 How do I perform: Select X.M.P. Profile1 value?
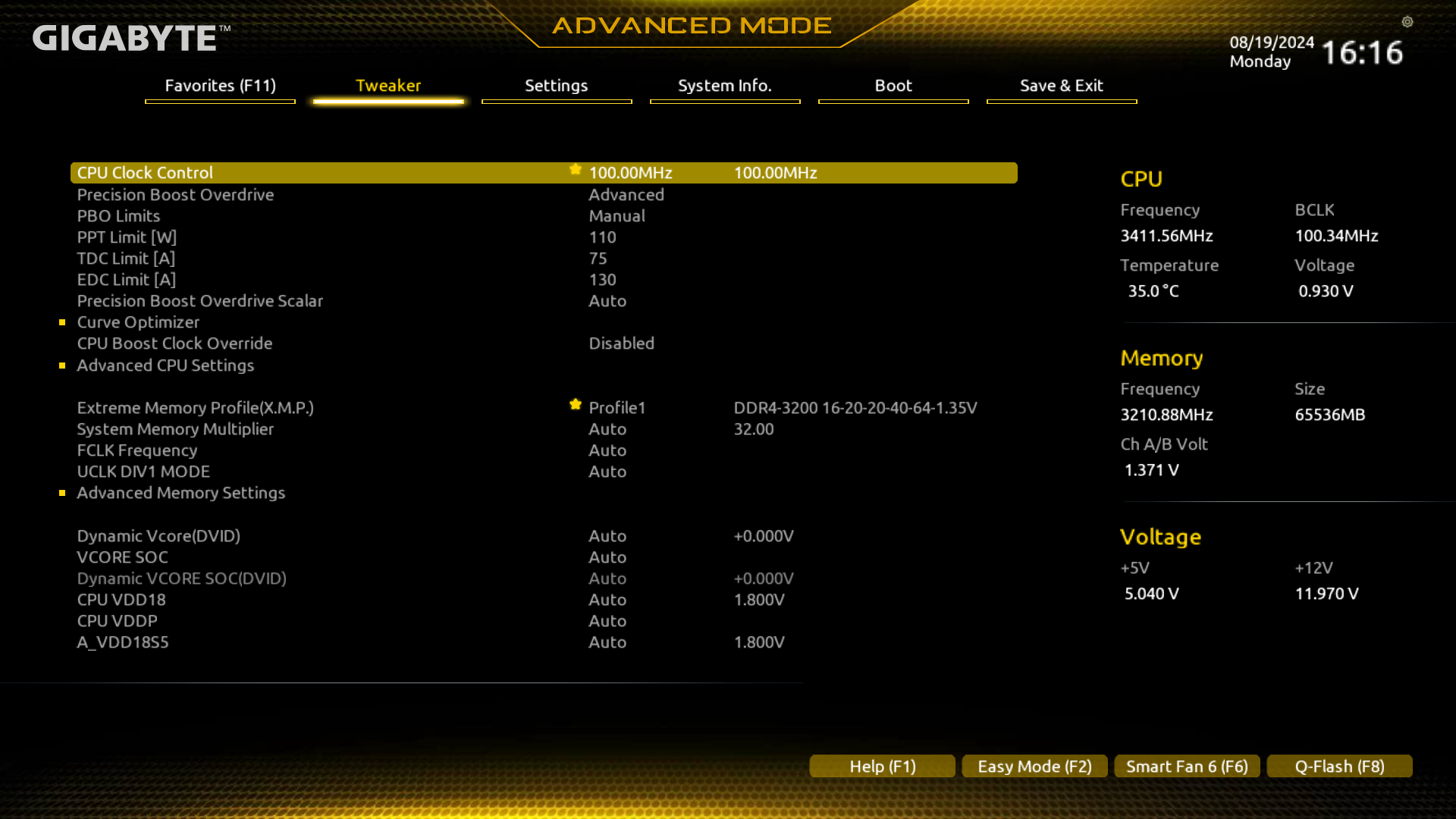(617, 408)
